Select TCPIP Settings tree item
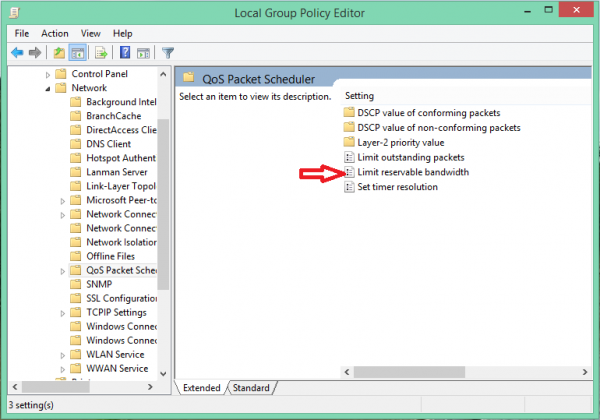600x420 pixels. [x=116, y=313]
